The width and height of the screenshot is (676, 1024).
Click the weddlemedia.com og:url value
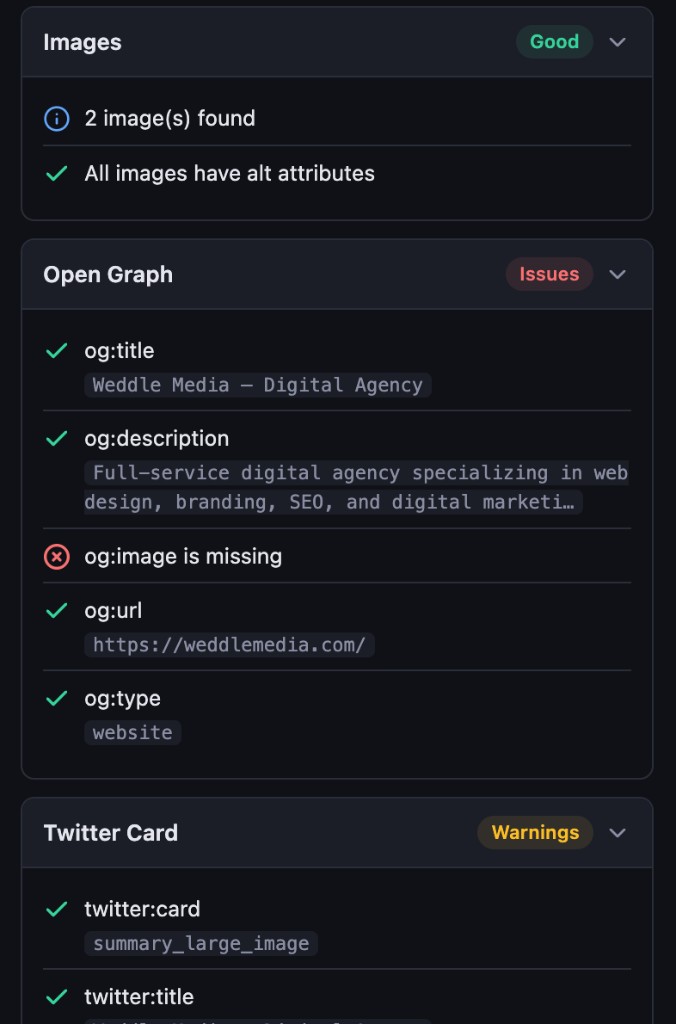[x=229, y=645]
